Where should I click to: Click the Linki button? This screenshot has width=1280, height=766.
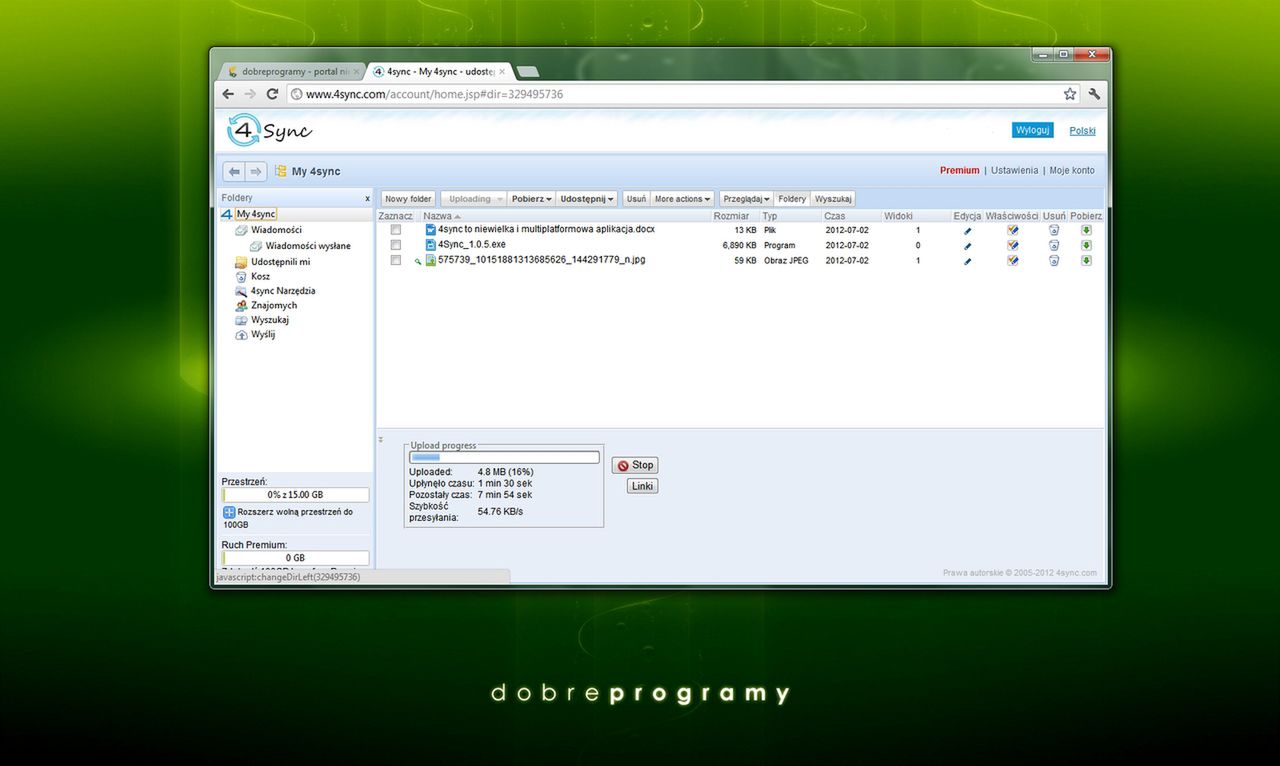642,486
